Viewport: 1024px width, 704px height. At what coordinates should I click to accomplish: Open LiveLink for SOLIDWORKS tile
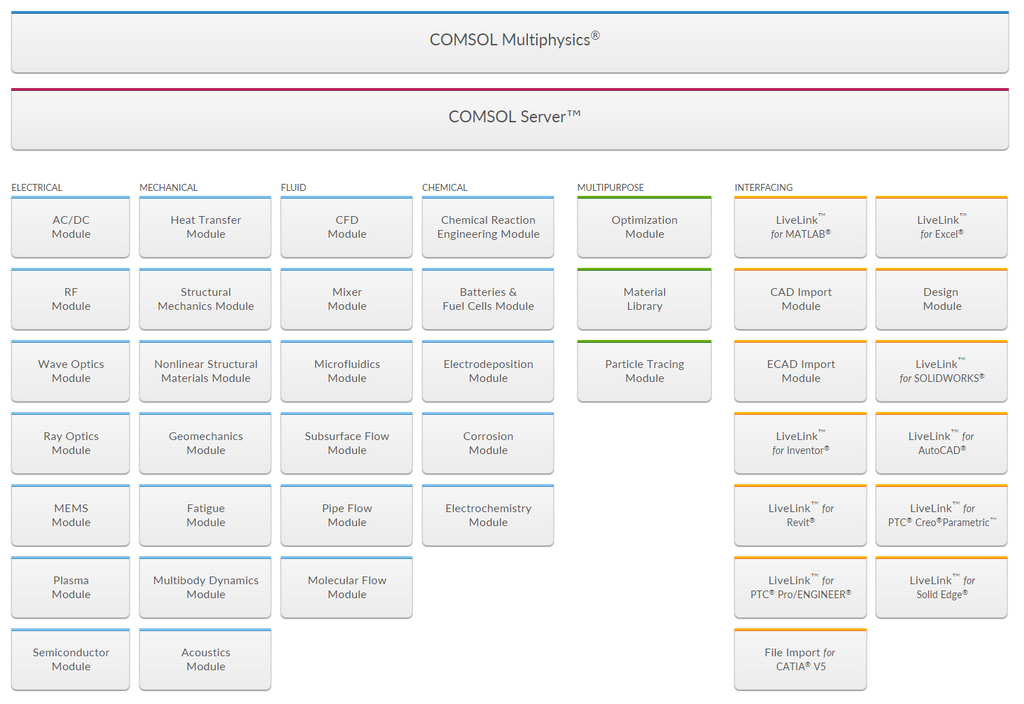(x=942, y=371)
